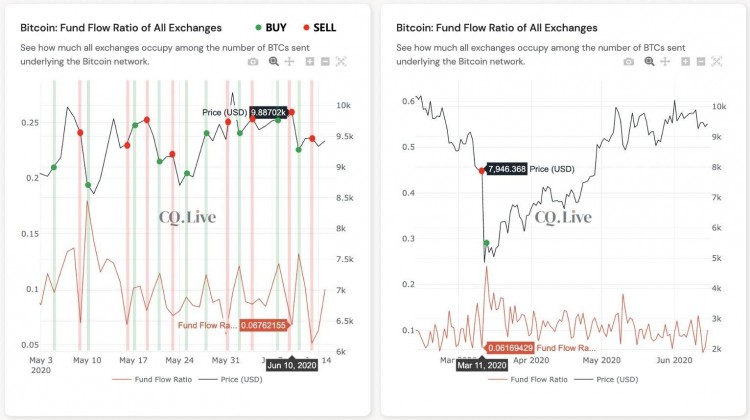Click the camera snapshot icon on left chart
This screenshot has width=750, height=420.
253,61
